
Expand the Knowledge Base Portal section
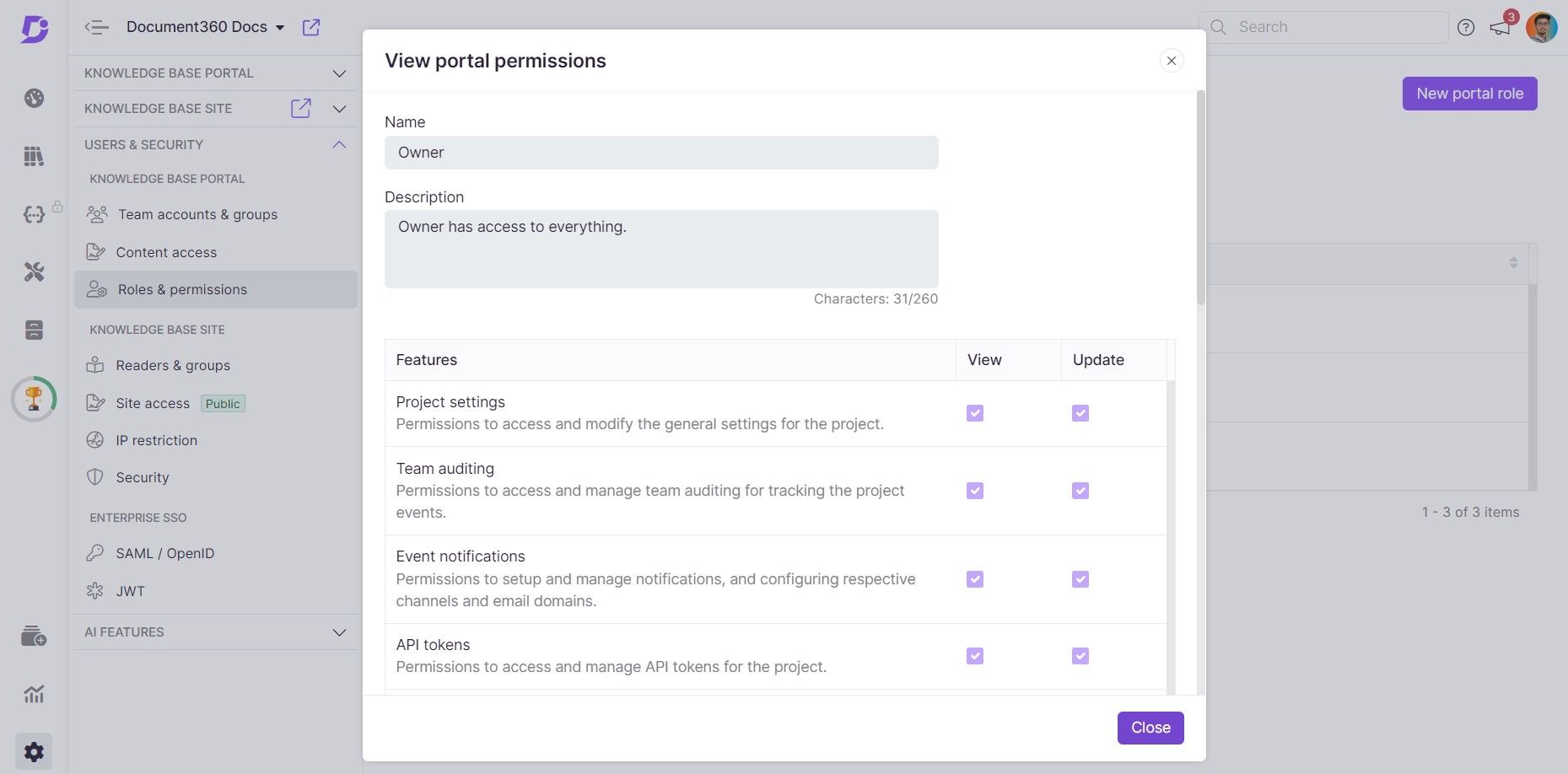coord(339,73)
